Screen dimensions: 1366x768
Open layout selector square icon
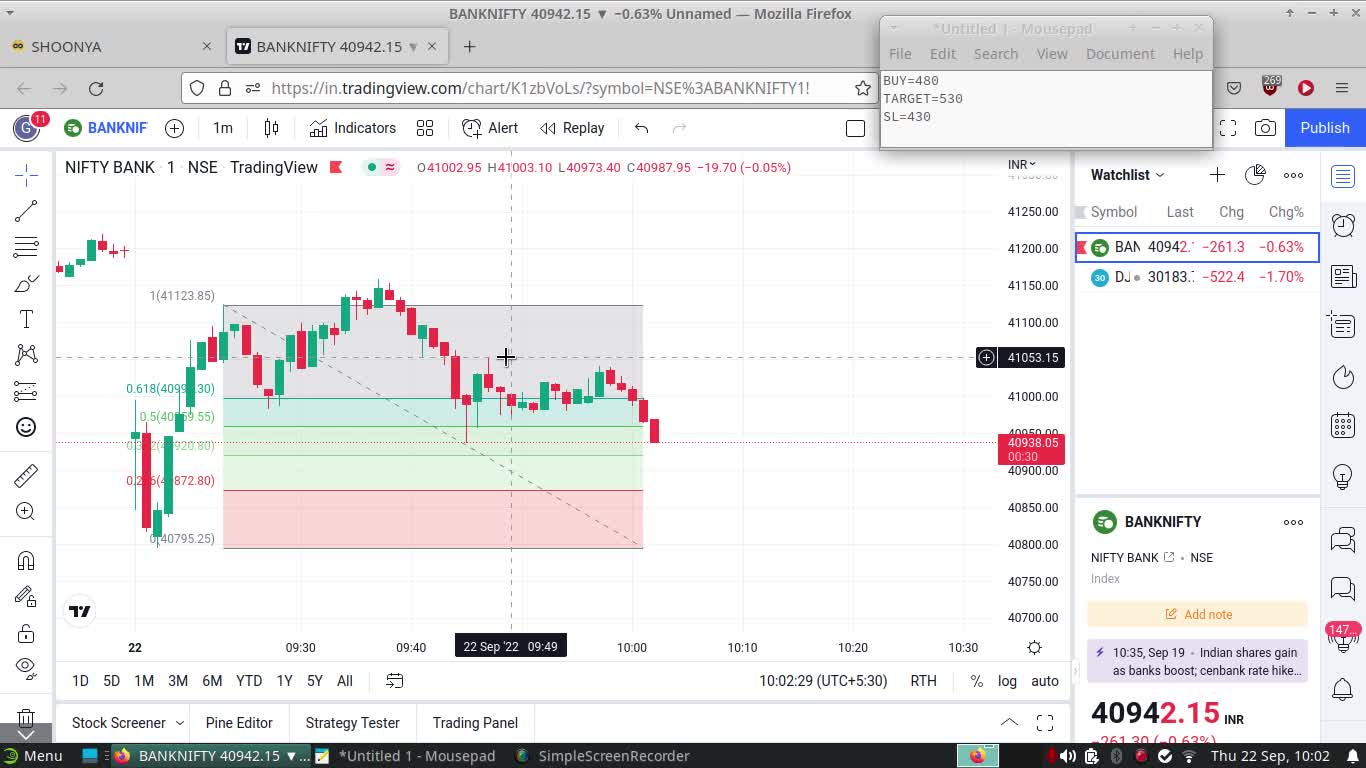(x=855, y=128)
